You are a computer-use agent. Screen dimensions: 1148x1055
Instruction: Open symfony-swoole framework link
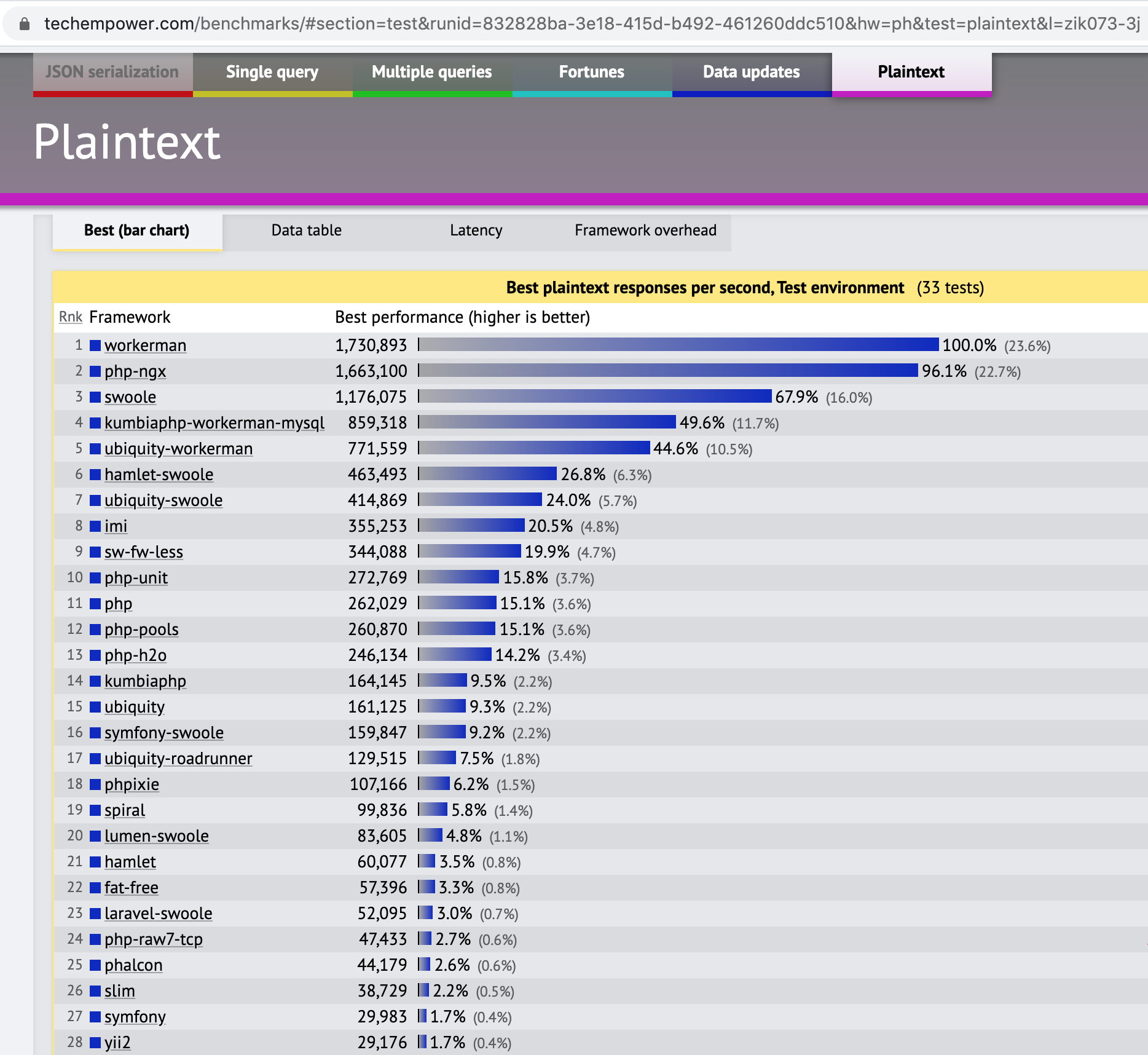164,733
